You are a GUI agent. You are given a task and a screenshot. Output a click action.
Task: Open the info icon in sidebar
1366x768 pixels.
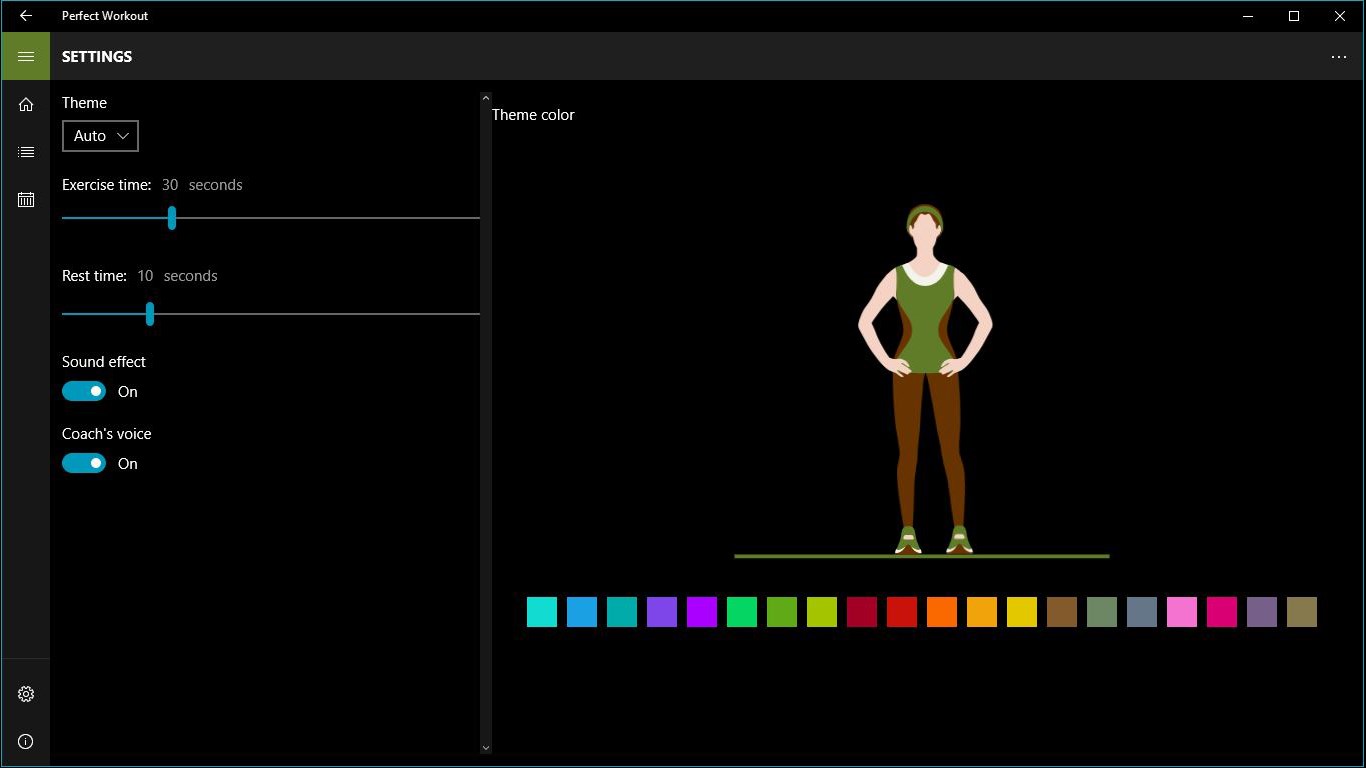click(26, 742)
